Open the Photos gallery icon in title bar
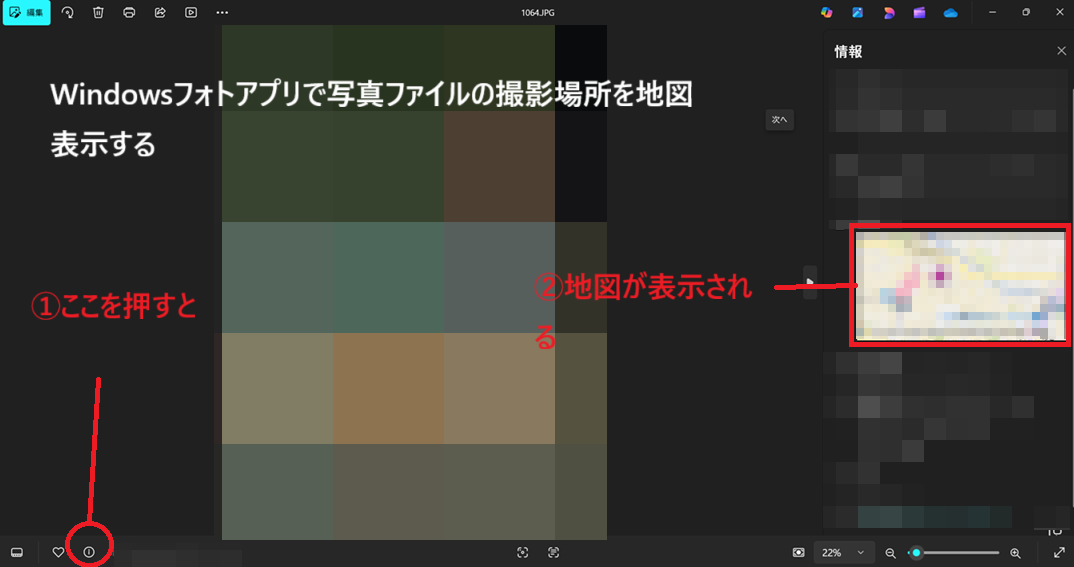Image resolution: width=1074 pixels, height=567 pixels. coord(858,12)
